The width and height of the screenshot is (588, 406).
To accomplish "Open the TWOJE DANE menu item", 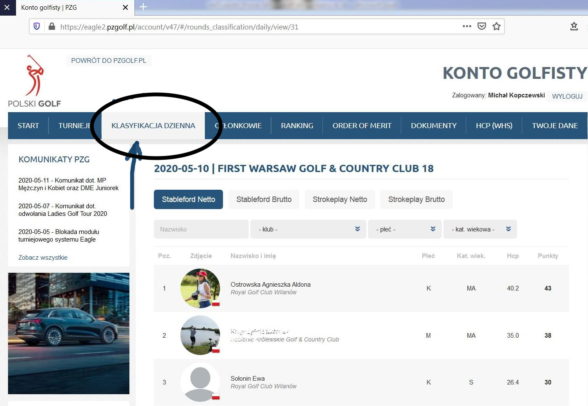I will pyautogui.click(x=555, y=126).
